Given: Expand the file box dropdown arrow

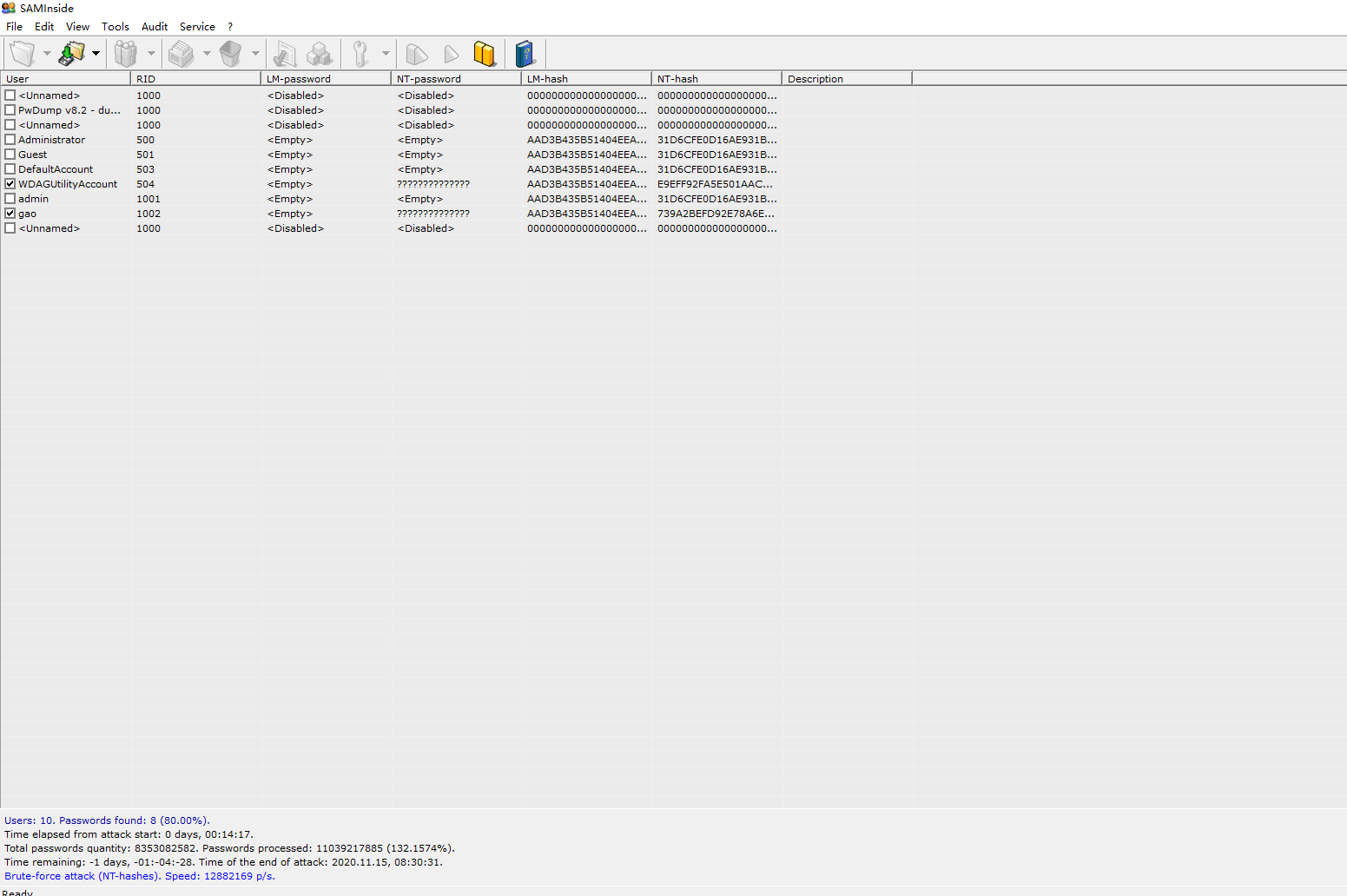Looking at the screenshot, I should tap(207, 54).
